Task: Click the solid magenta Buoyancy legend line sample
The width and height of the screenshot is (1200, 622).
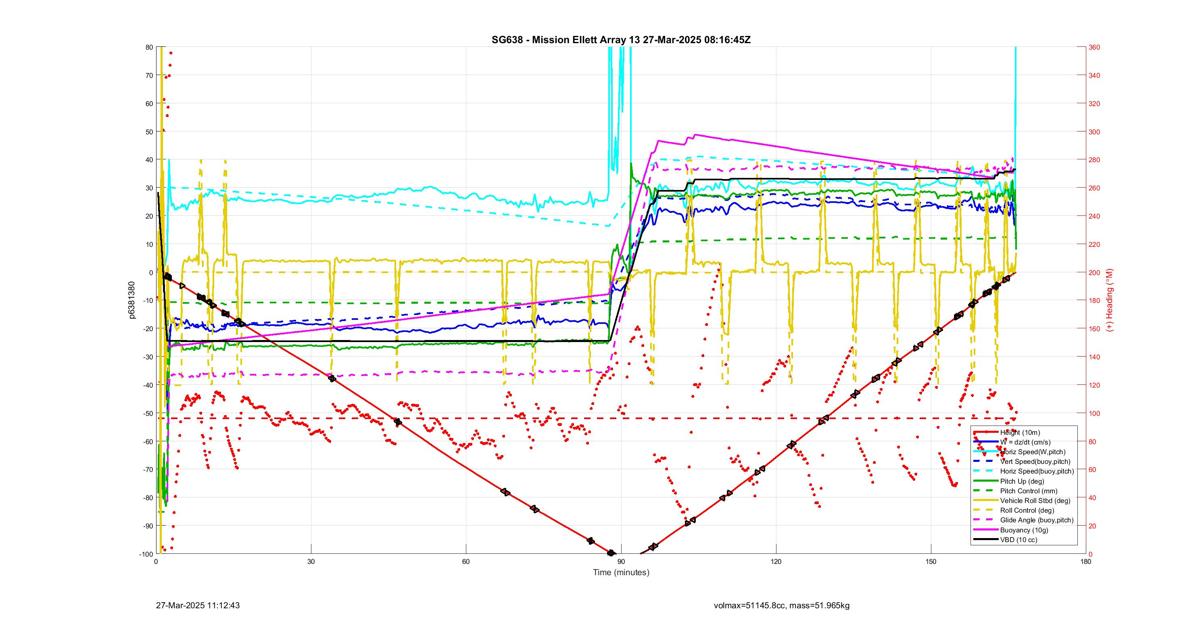Action: tap(986, 530)
